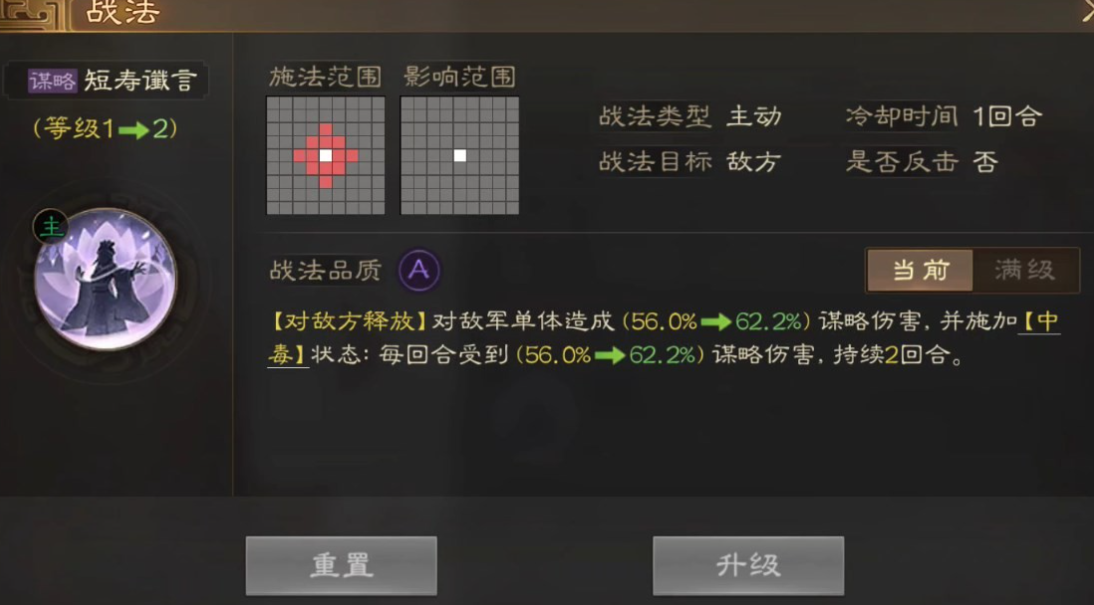
Task: Click the 升级 upgrade button
Action: pyautogui.click(x=748, y=565)
